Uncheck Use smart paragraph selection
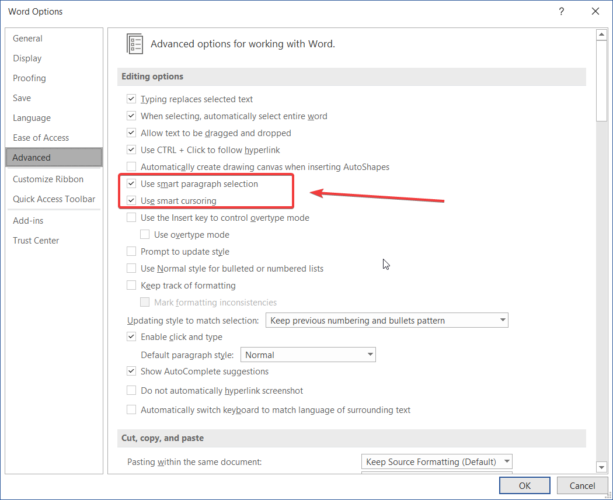This screenshot has width=613, height=500. (131, 183)
